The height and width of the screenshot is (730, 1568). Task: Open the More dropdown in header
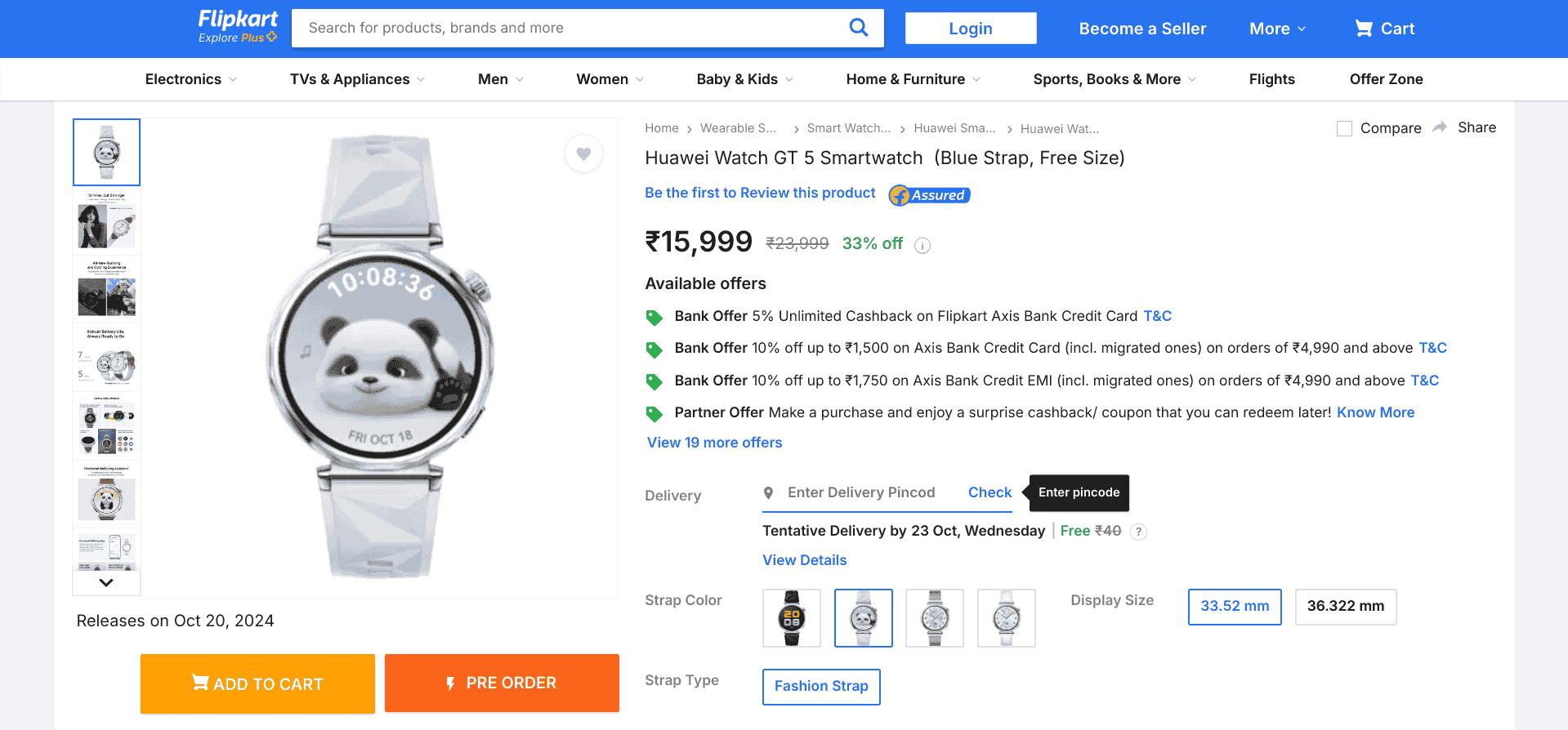point(1277,29)
